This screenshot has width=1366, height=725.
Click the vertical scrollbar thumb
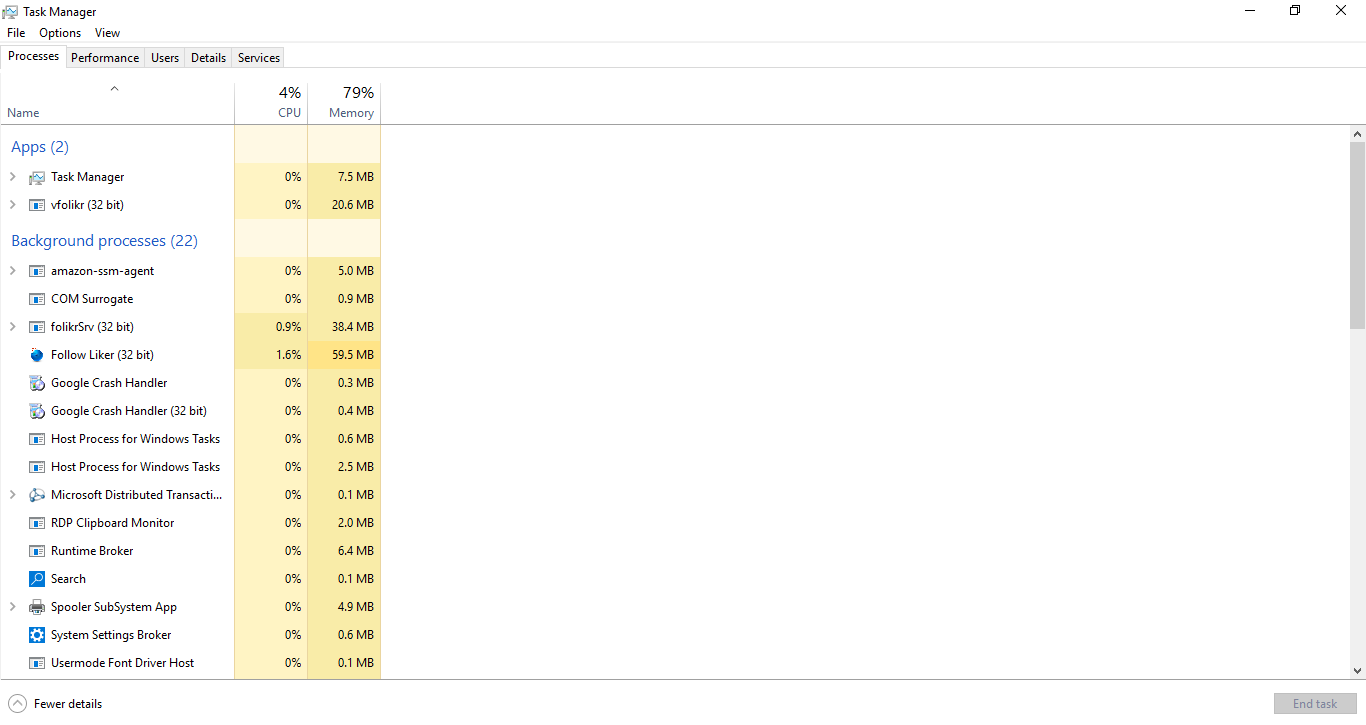click(1358, 235)
